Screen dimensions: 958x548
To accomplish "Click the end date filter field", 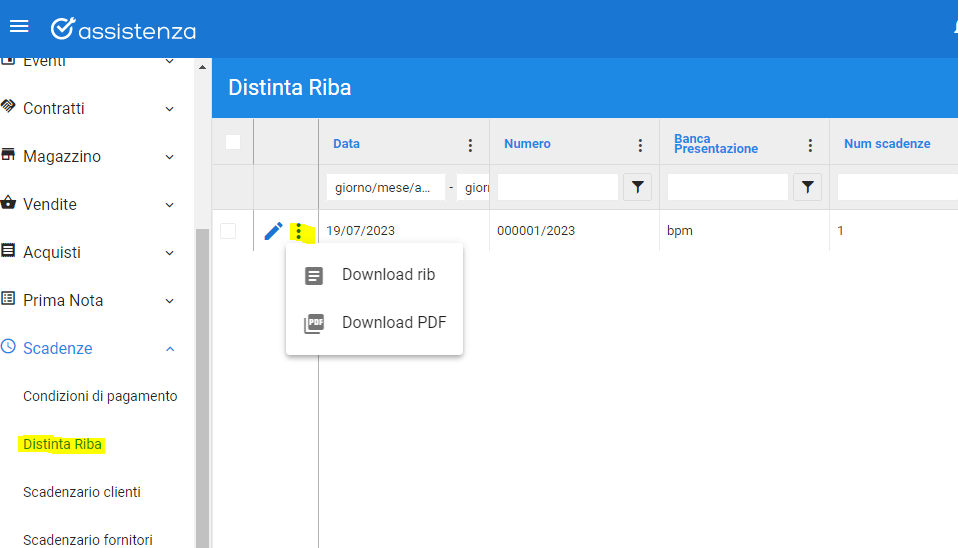I will click(x=474, y=188).
